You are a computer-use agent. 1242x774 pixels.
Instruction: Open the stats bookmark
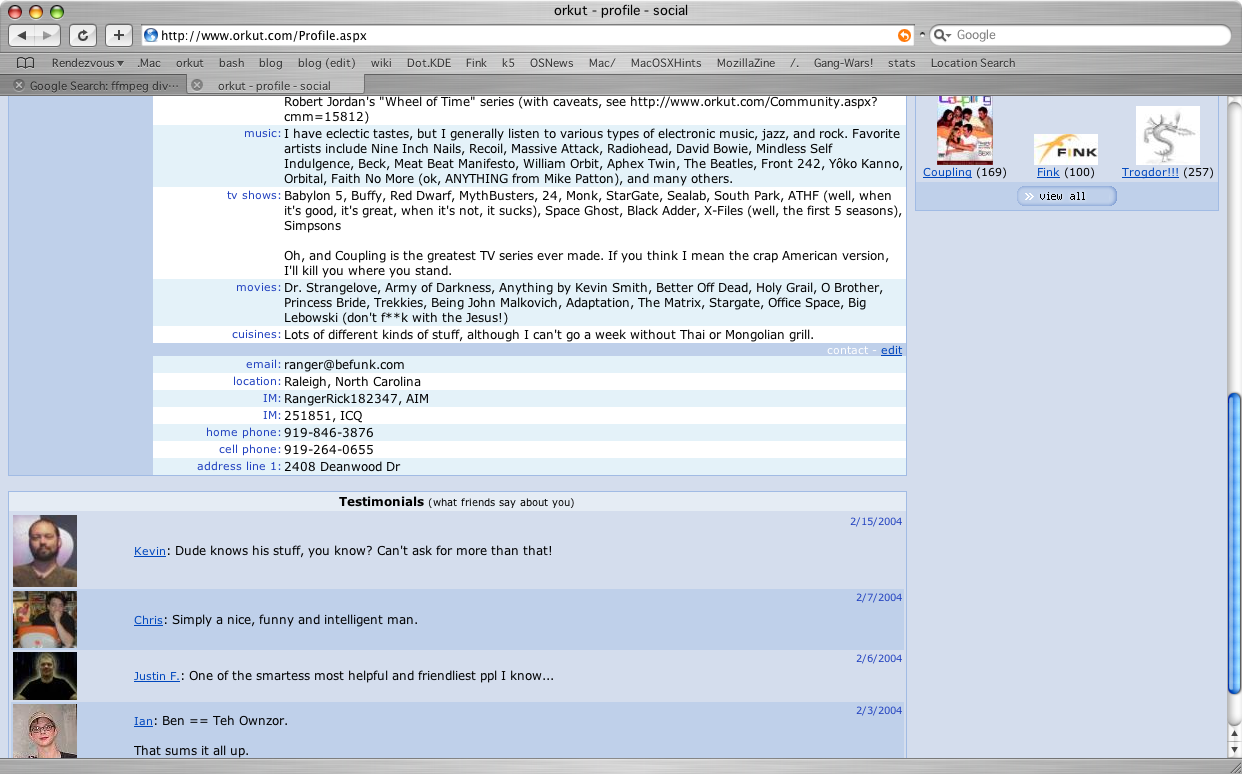901,63
